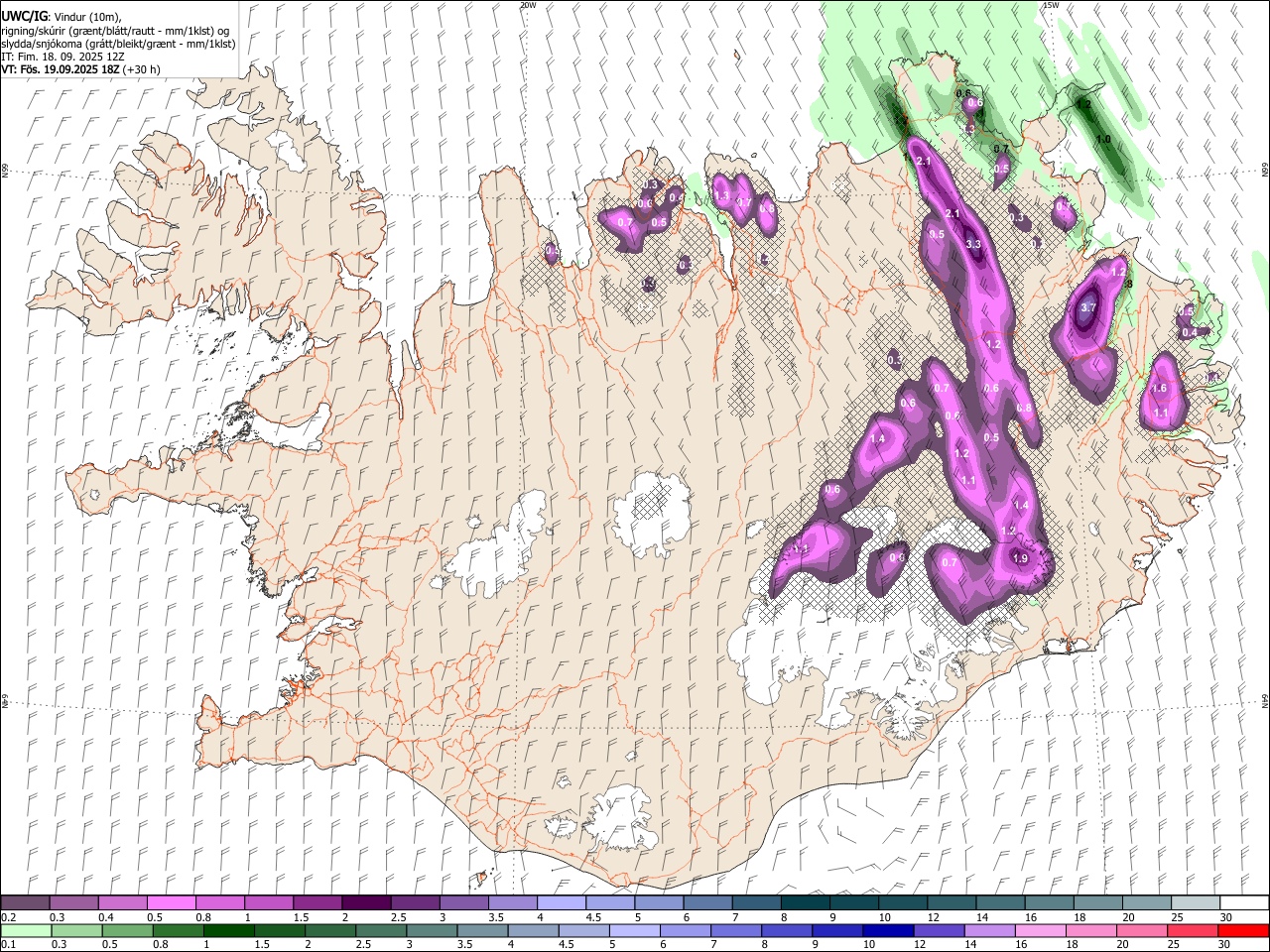Click the 10 label in top legend row
1270x952 pixels.
tap(884, 917)
